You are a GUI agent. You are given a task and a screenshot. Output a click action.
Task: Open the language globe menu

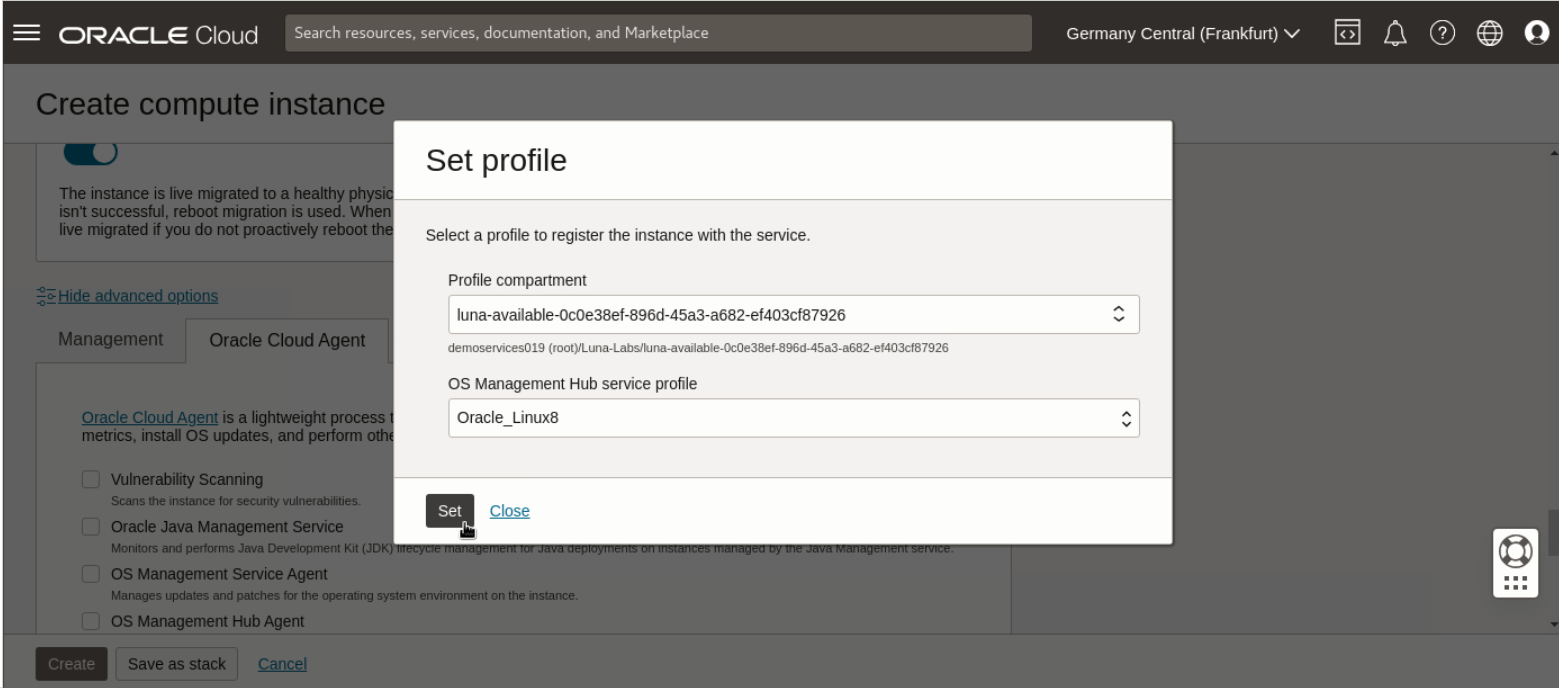[1489, 33]
